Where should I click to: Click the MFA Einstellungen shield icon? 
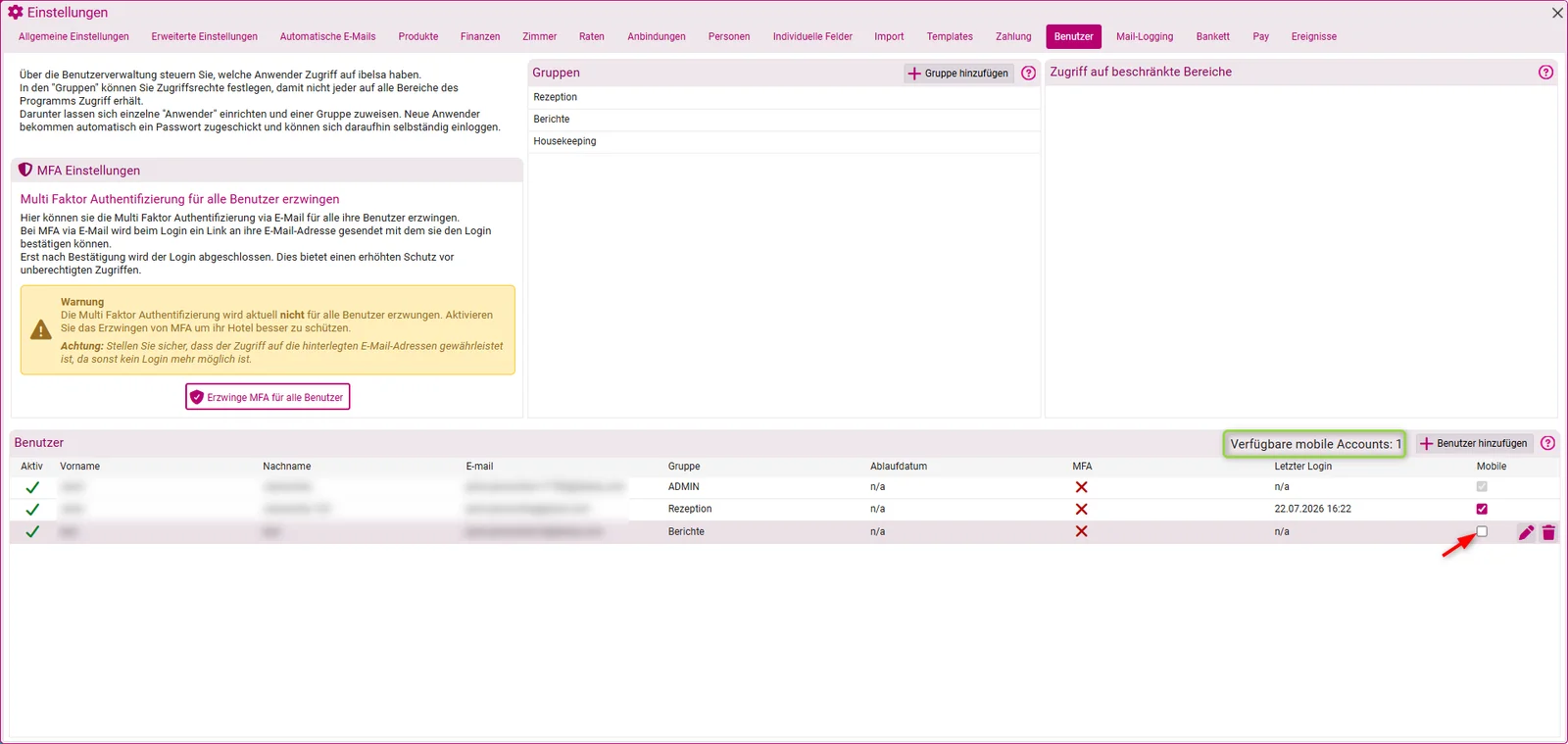[25, 170]
